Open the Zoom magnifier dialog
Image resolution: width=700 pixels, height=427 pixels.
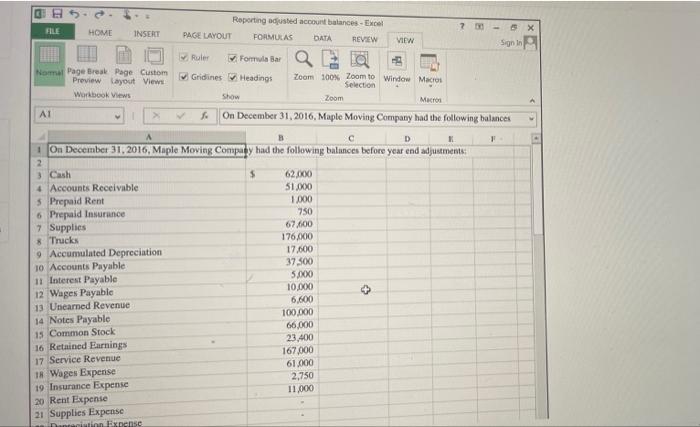coord(303,65)
